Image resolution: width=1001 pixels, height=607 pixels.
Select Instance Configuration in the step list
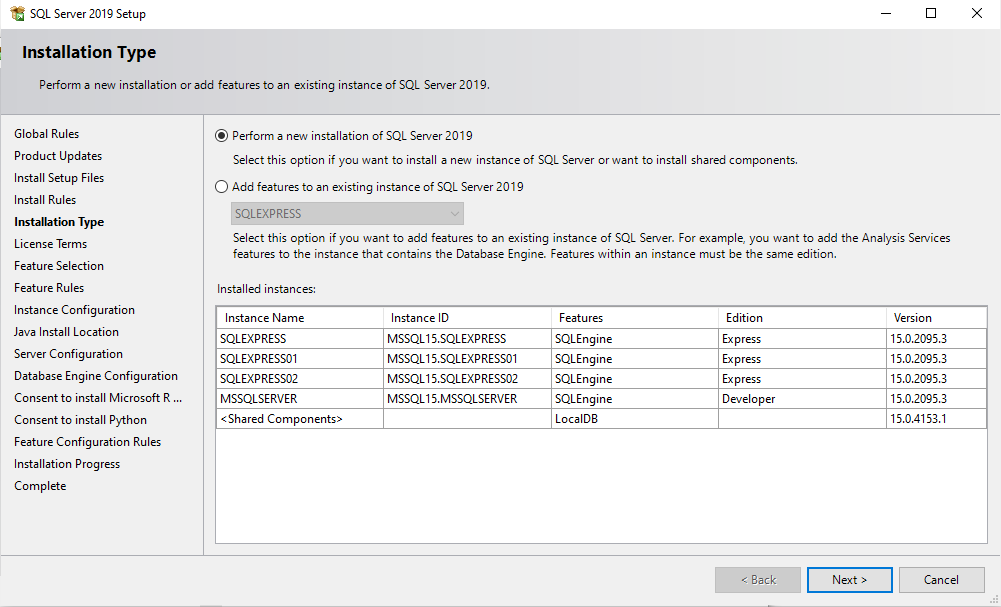[74, 310]
